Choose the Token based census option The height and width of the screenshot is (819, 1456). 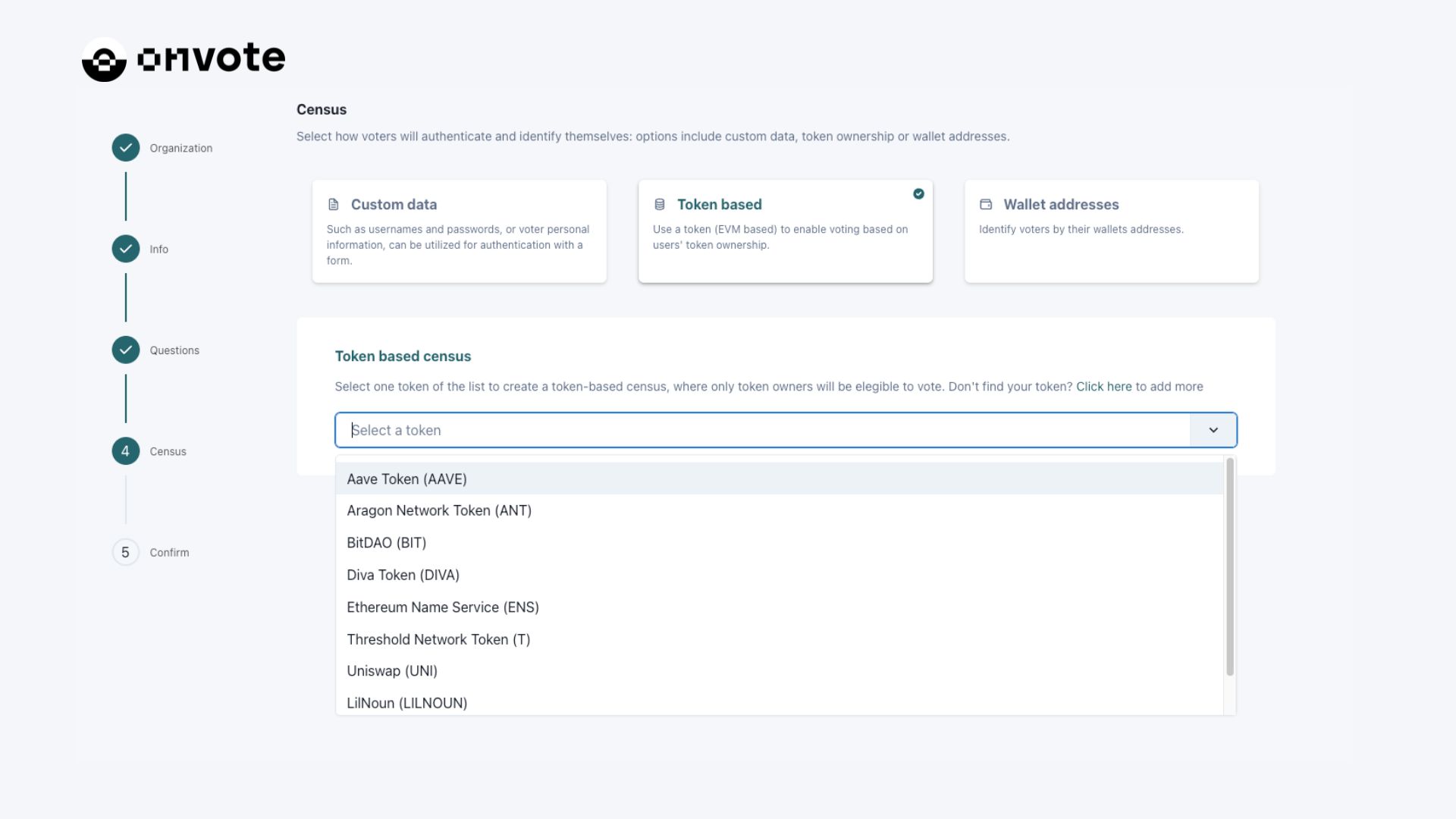pos(786,231)
